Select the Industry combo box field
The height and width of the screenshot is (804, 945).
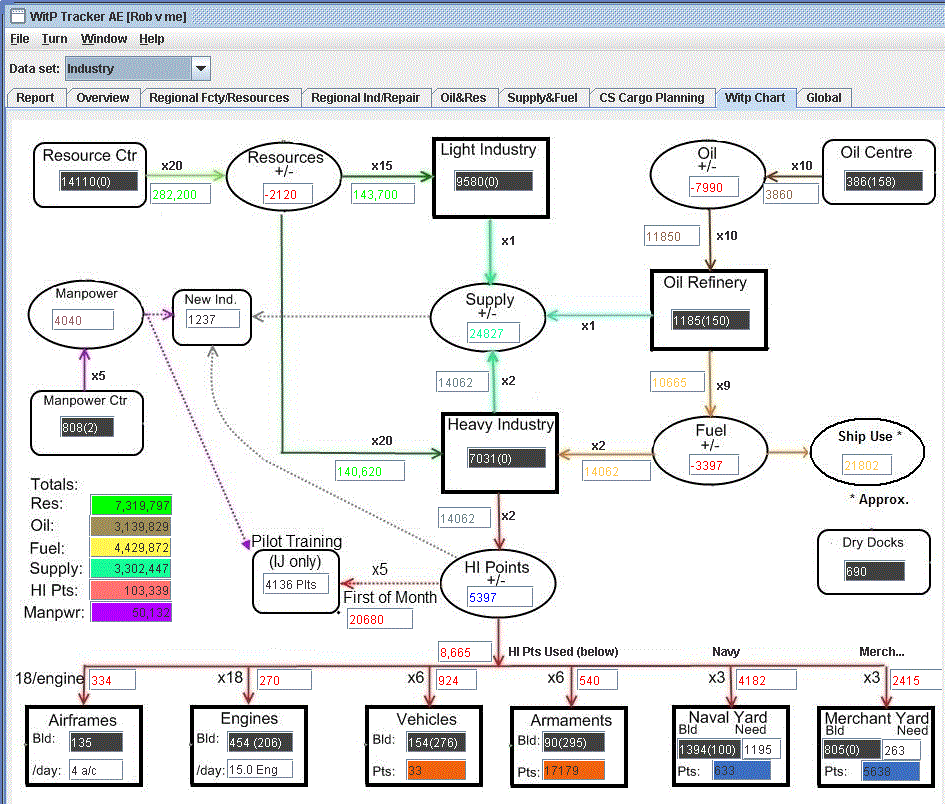click(128, 69)
